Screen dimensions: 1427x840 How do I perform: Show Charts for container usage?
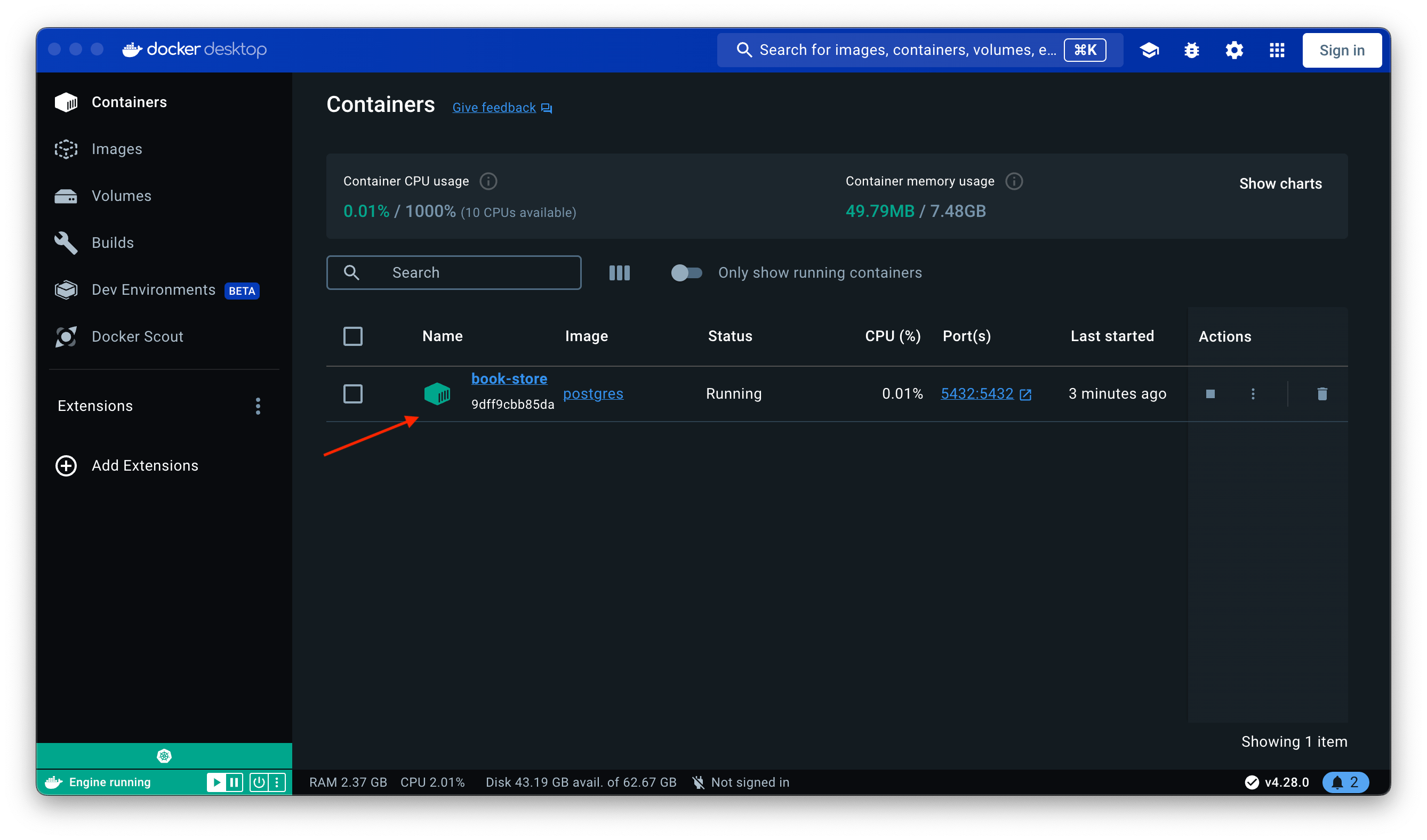tap(1280, 183)
